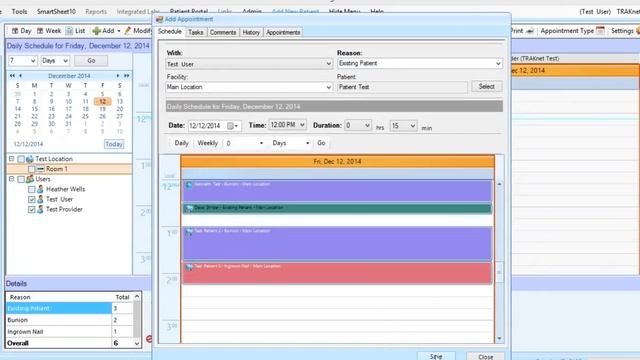Uncheck the Test User checkbox
Screen dimensions: 640x360
[31, 199]
